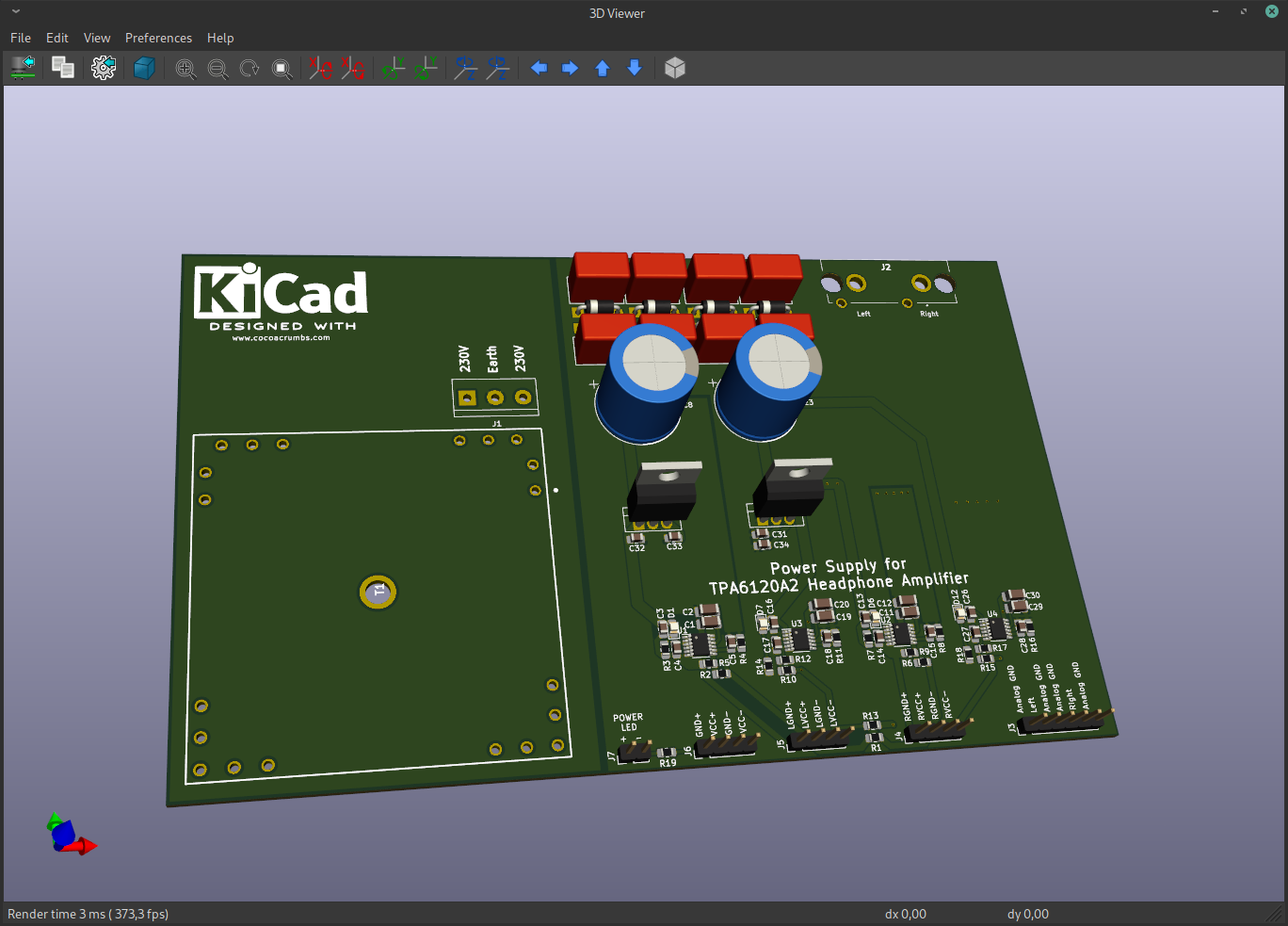Toggle orthographic projection cube icon
1288x926 pixels.
pyautogui.click(x=675, y=68)
